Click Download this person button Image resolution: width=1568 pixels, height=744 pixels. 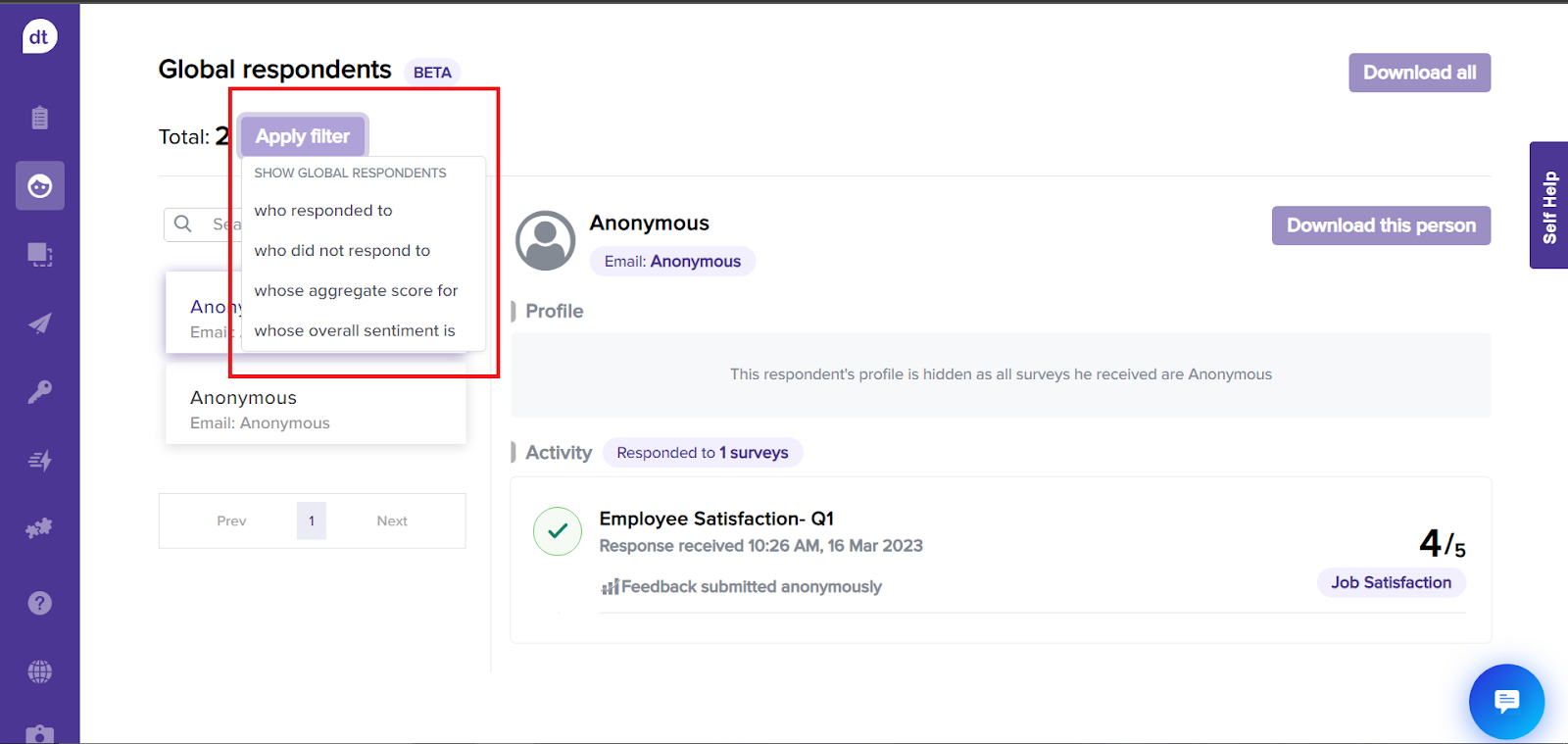coord(1380,225)
